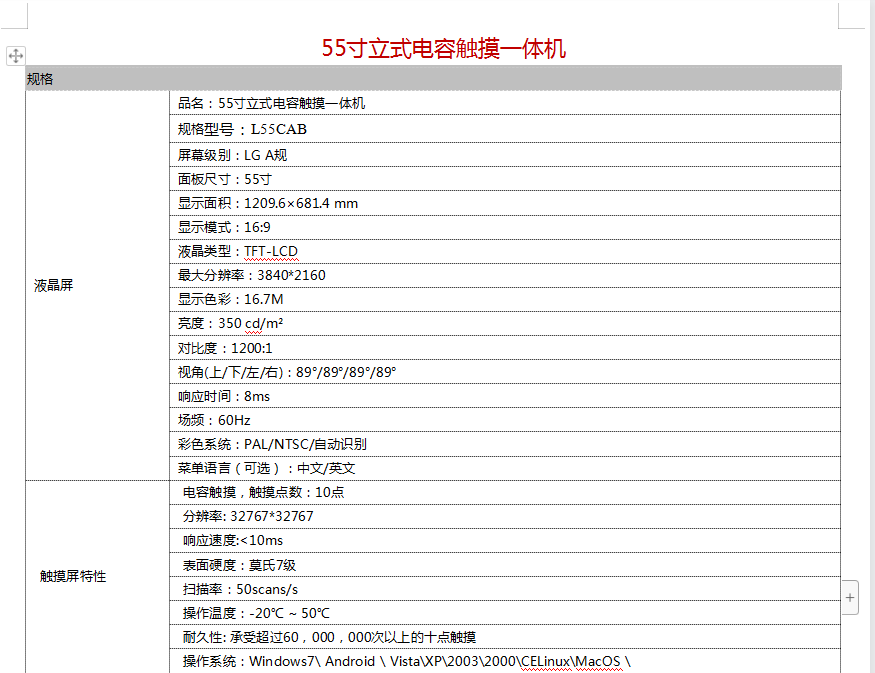The image size is (875, 673).
Task: Click the 视角(上/下/左/右) row
Action: [505, 372]
